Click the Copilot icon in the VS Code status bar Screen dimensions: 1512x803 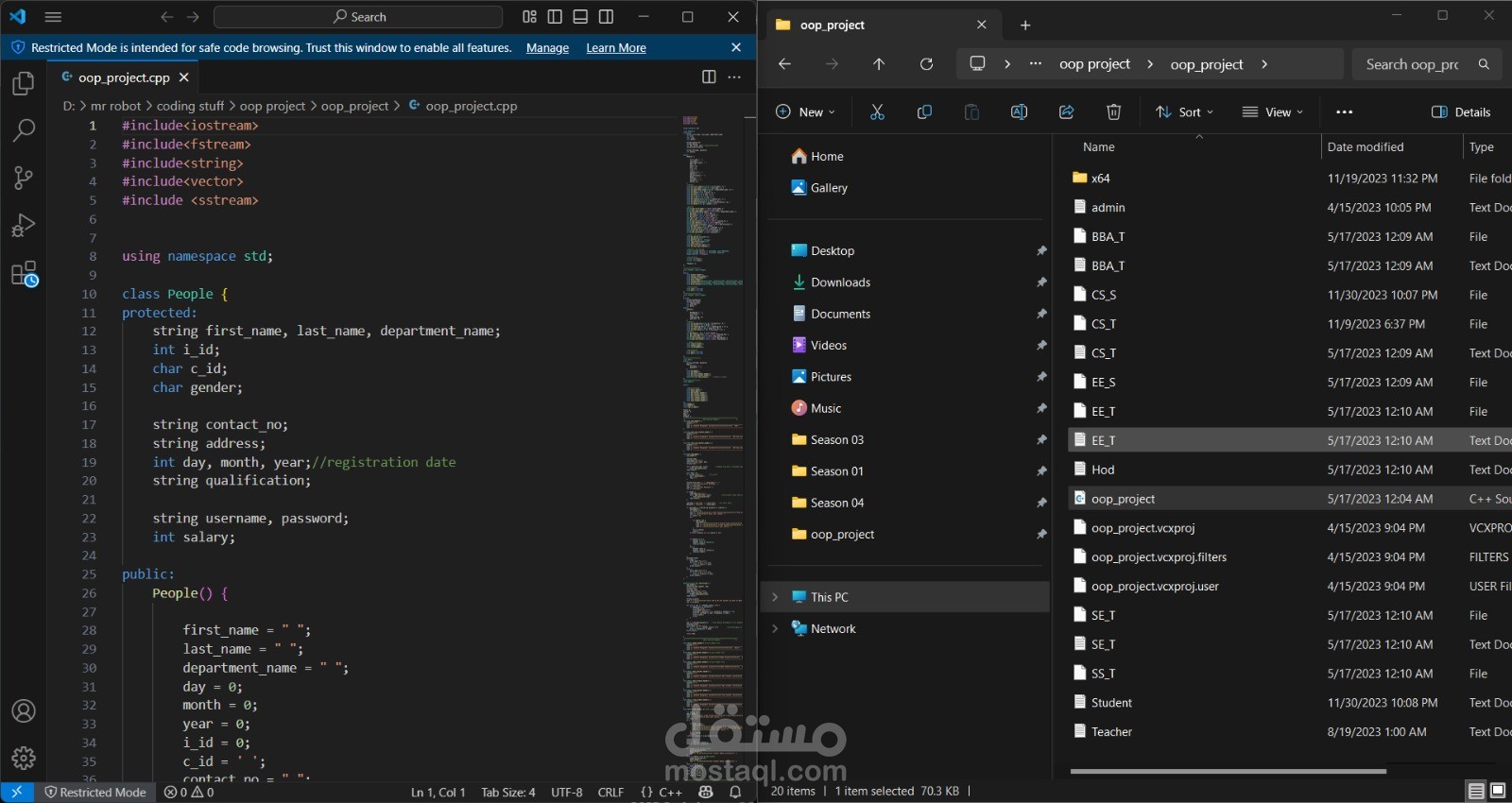[x=706, y=793]
